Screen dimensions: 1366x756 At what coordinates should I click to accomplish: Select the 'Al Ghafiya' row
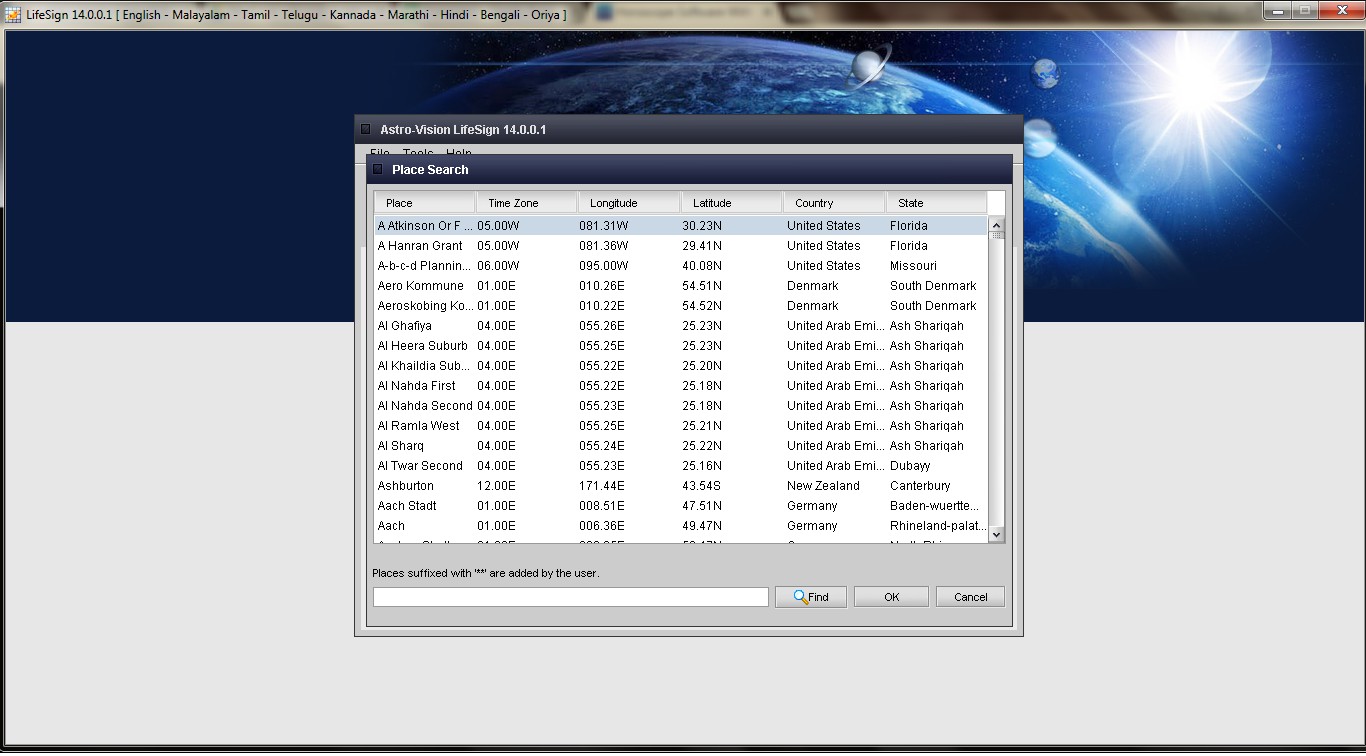pos(681,326)
